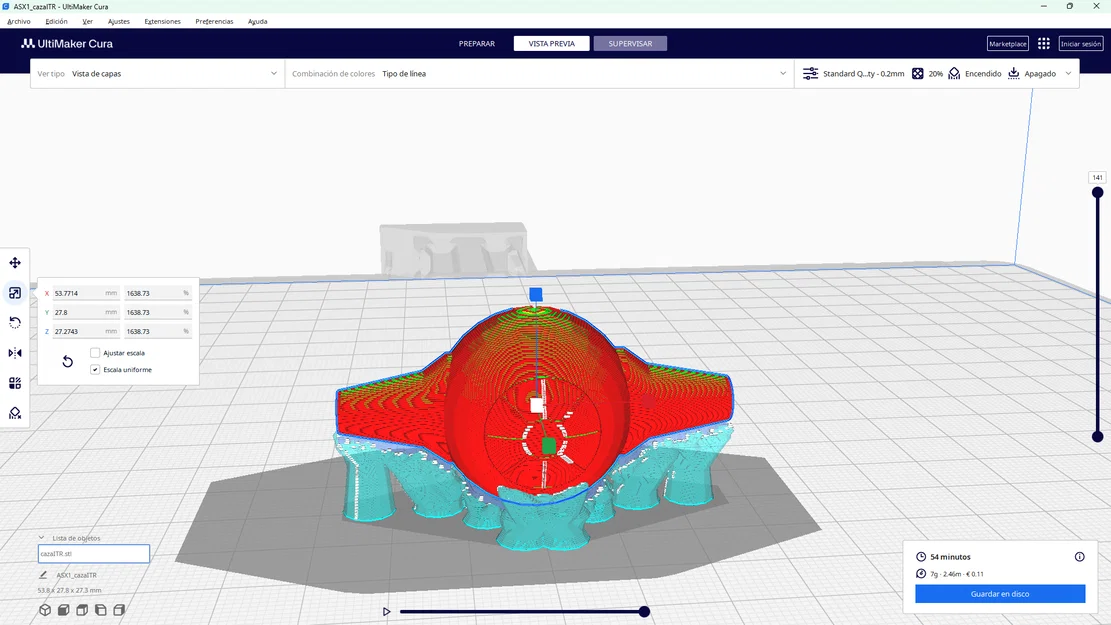
Task: Open the apps grid icon
Action: (x=1044, y=44)
